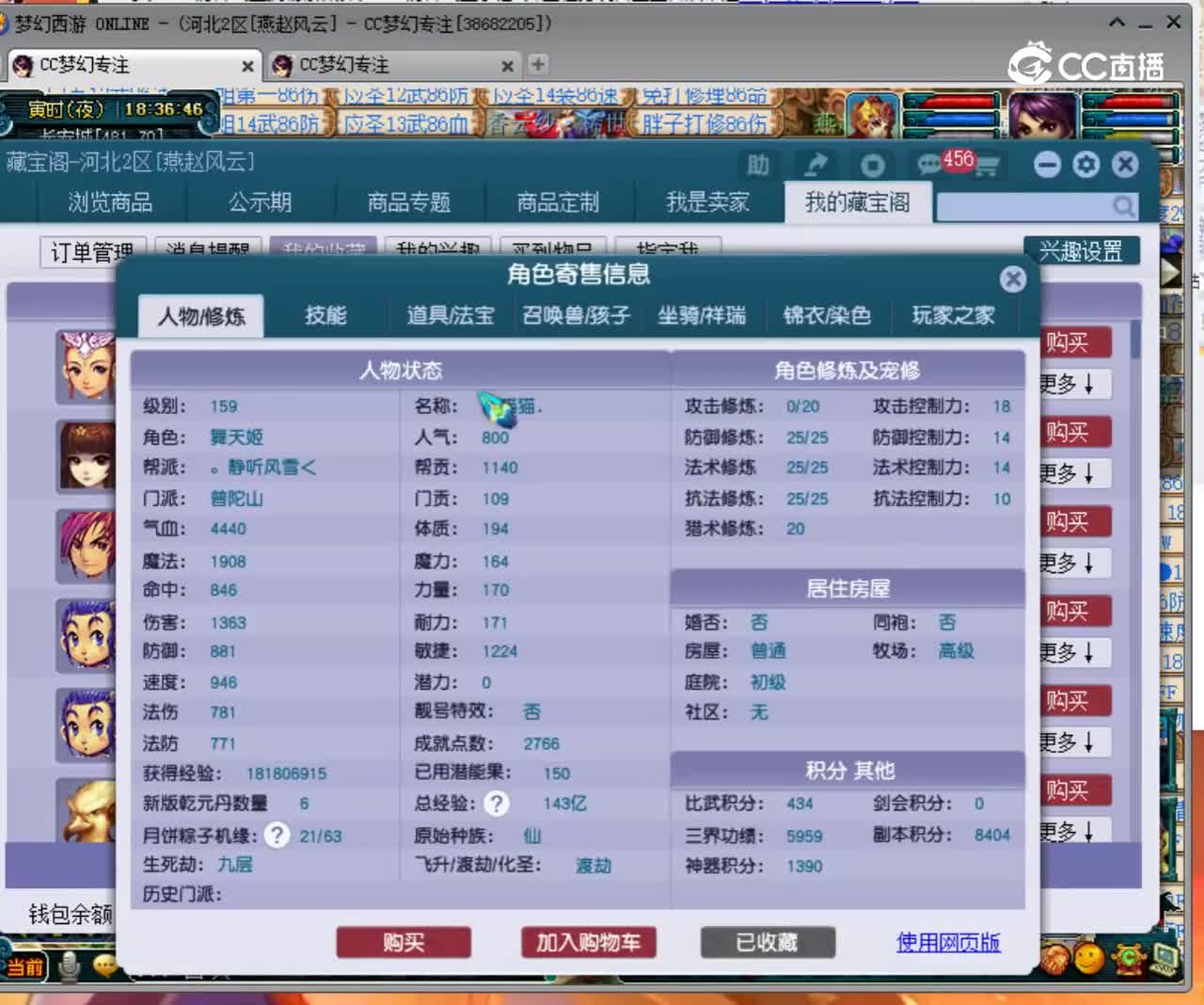
Task: Click the character portrait at top right of game
Action: [1043, 116]
